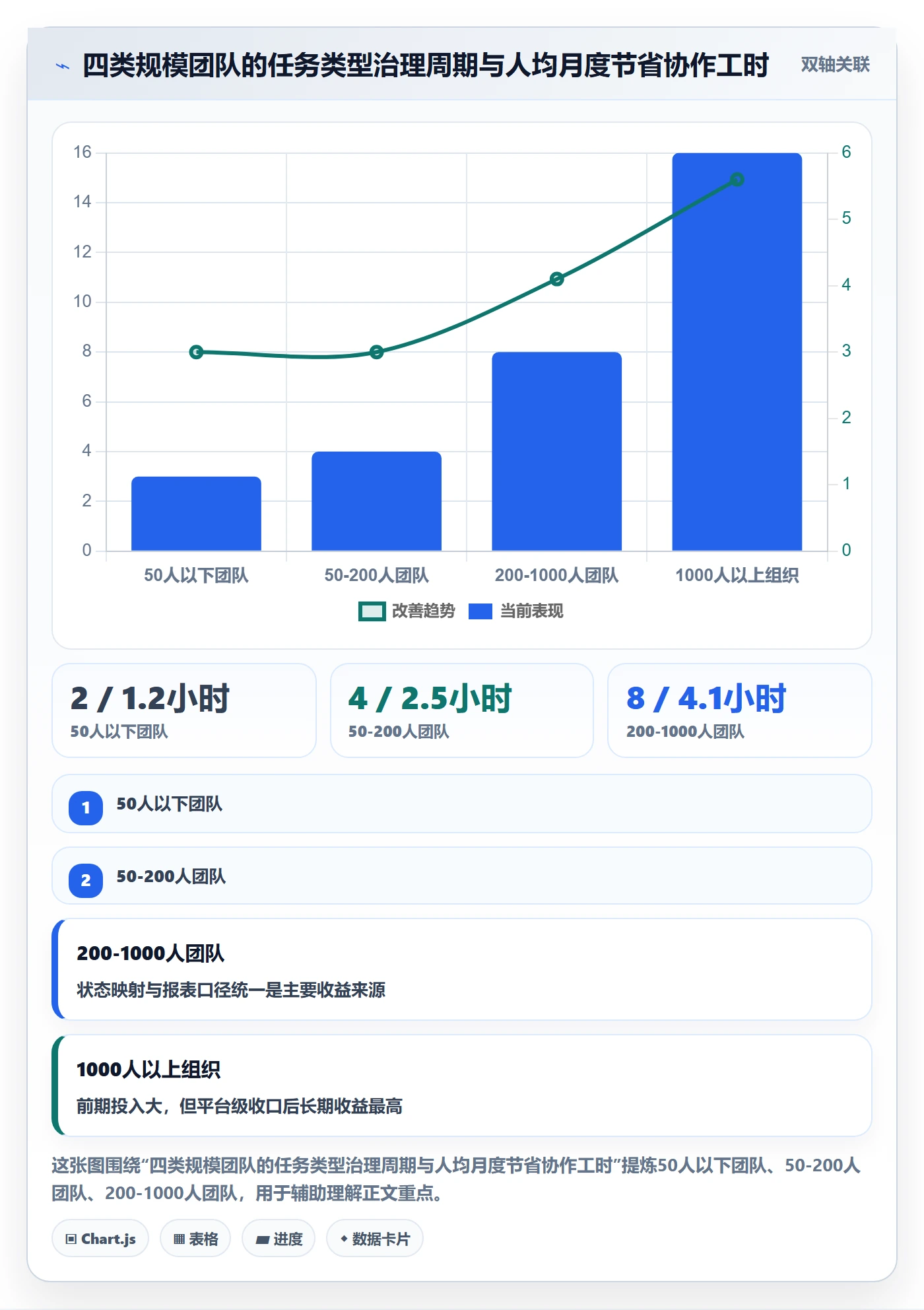
Task: Select the 数据卡片 tag
Action: click(x=375, y=1239)
